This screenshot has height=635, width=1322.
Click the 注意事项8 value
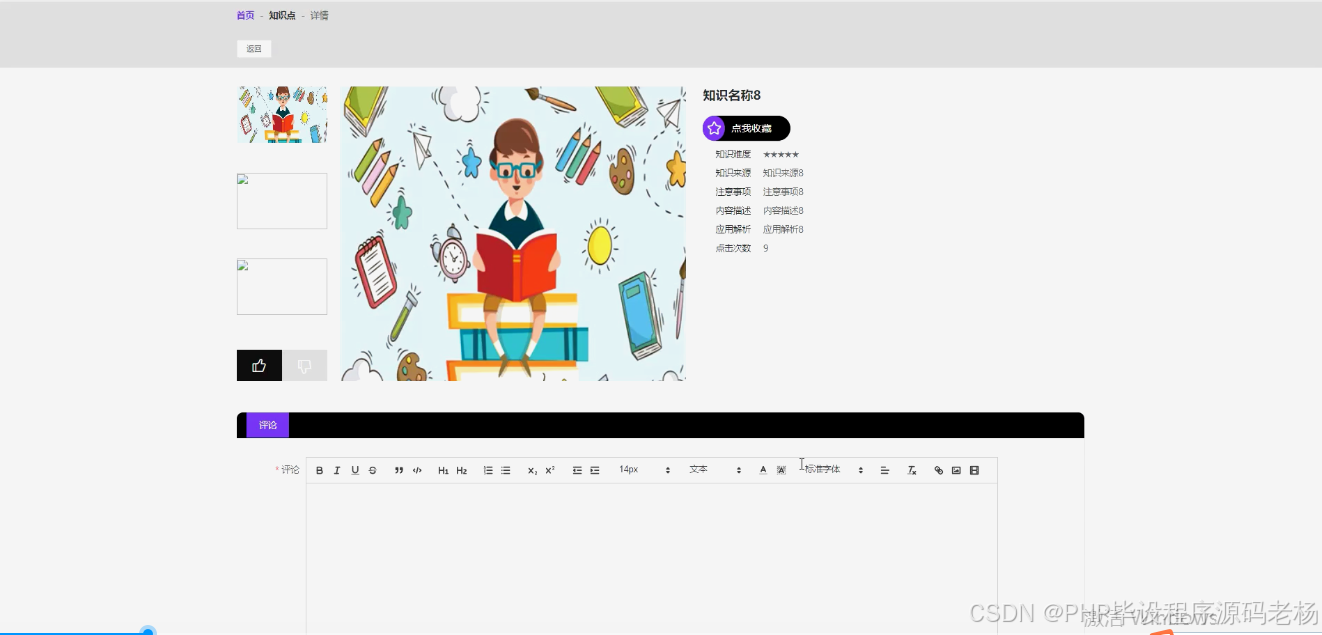pos(783,192)
